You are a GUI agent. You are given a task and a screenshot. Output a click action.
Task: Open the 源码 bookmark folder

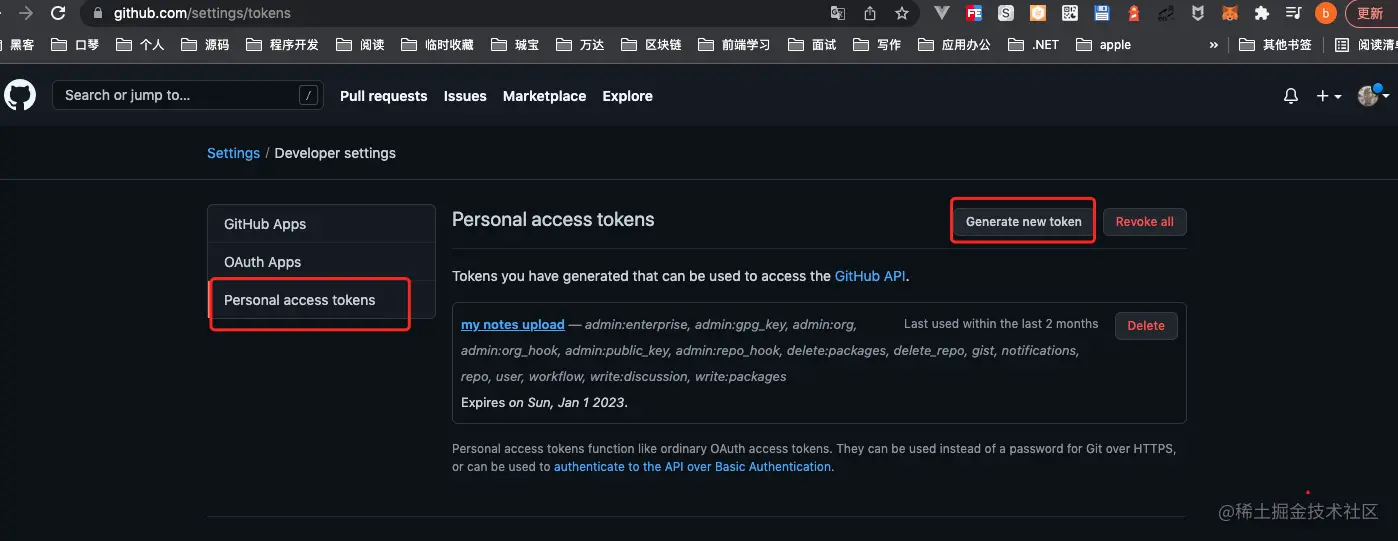(x=205, y=45)
